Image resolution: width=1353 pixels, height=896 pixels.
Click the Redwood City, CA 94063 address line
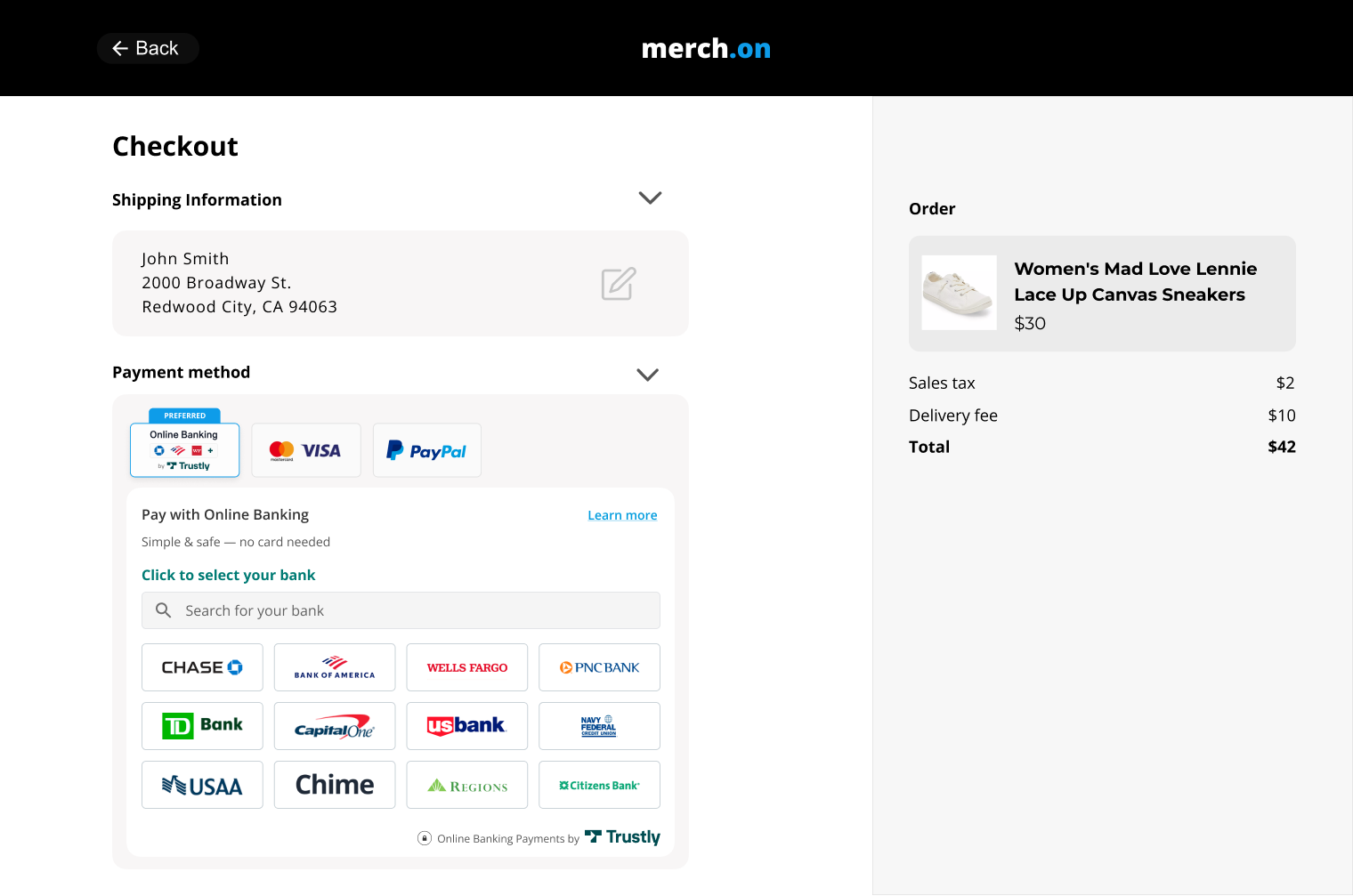pyautogui.click(x=239, y=307)
